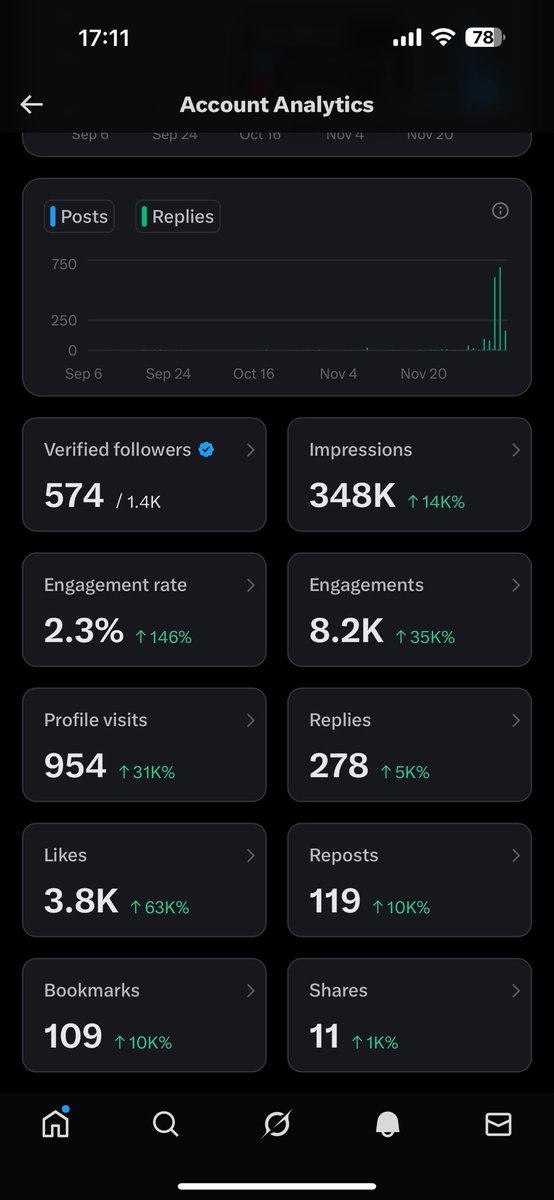Toggle the Replies series in chart
The width and height of the screenshot is (554, 1200).
point(178,216)
